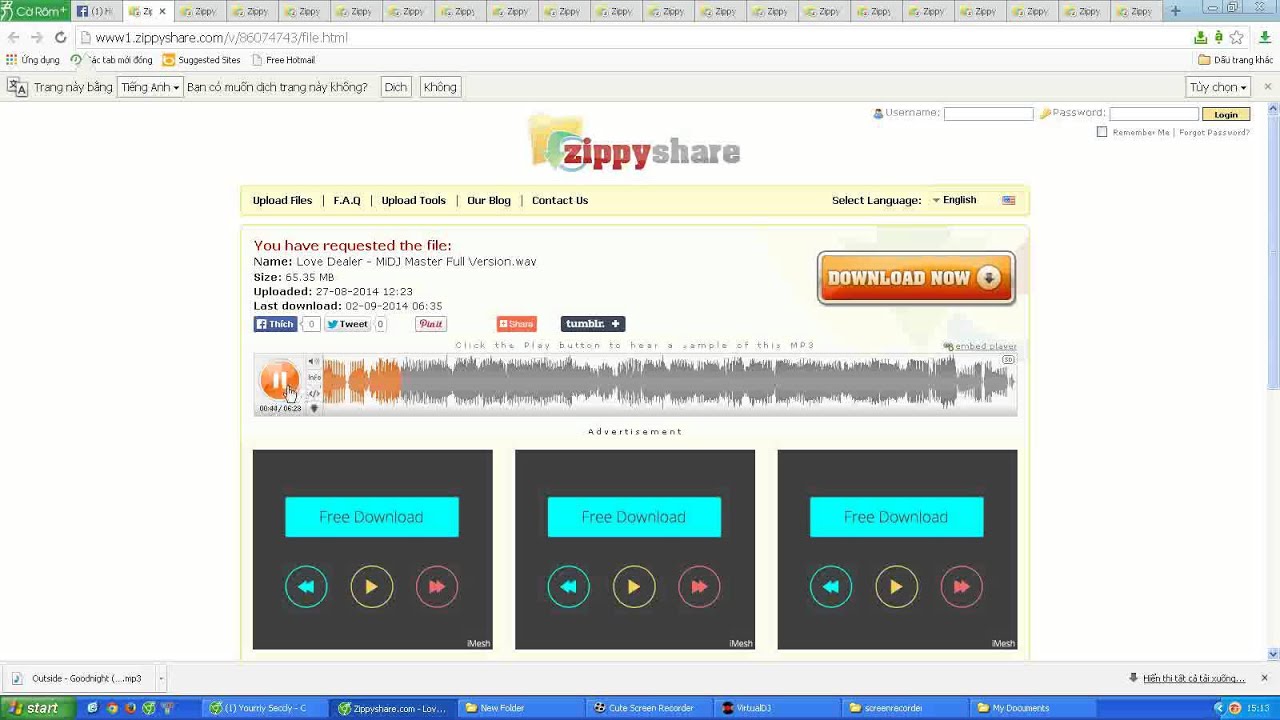Image resolution: width=1280 pixels, height=720 pixels.
Task: Seek in the gray waveform progress bar
Action: click(668, 383)
